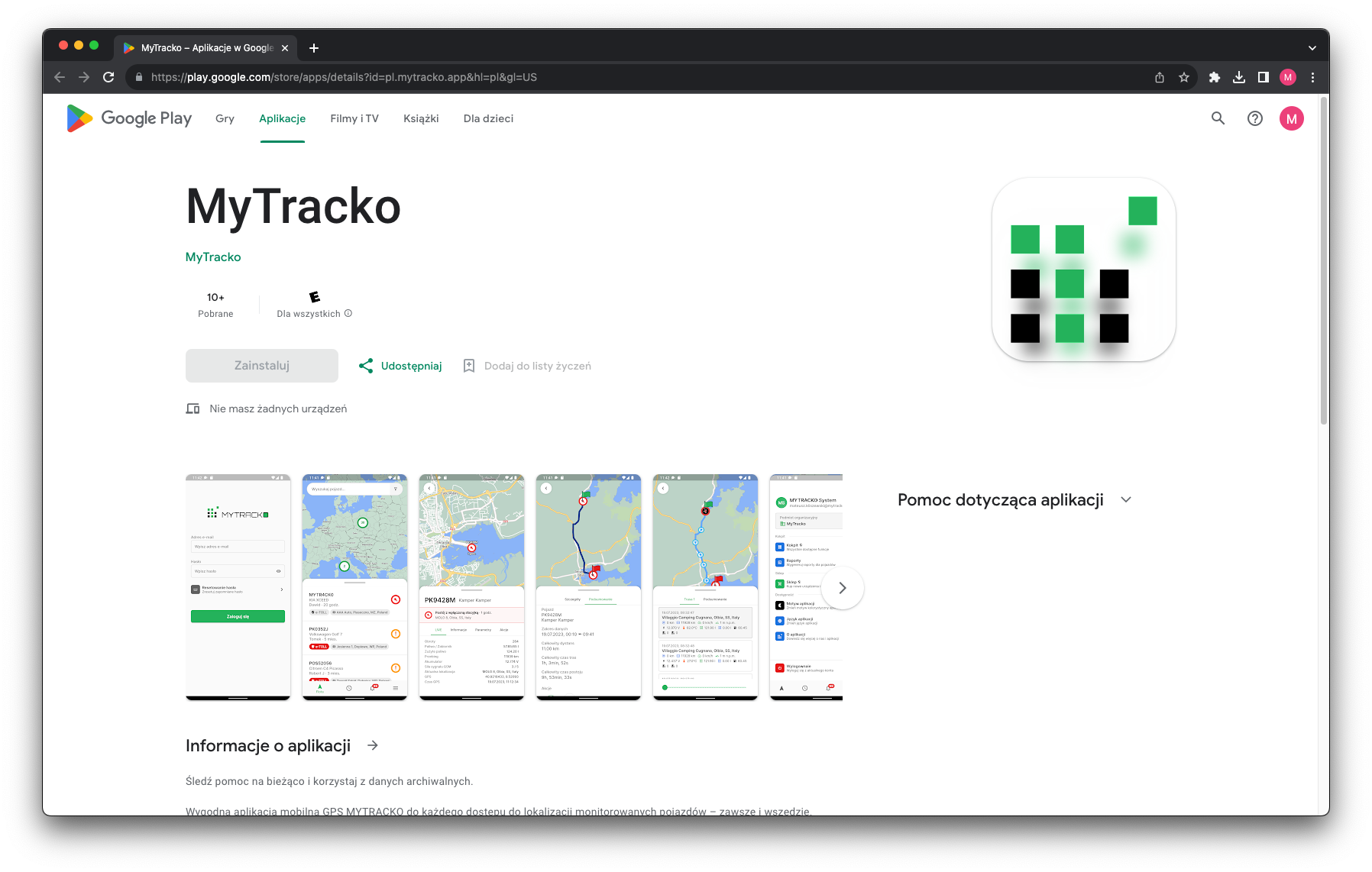Open the Chrome profile avatar in toolbar
1372x872 pixels.
tap(1288, 77)
